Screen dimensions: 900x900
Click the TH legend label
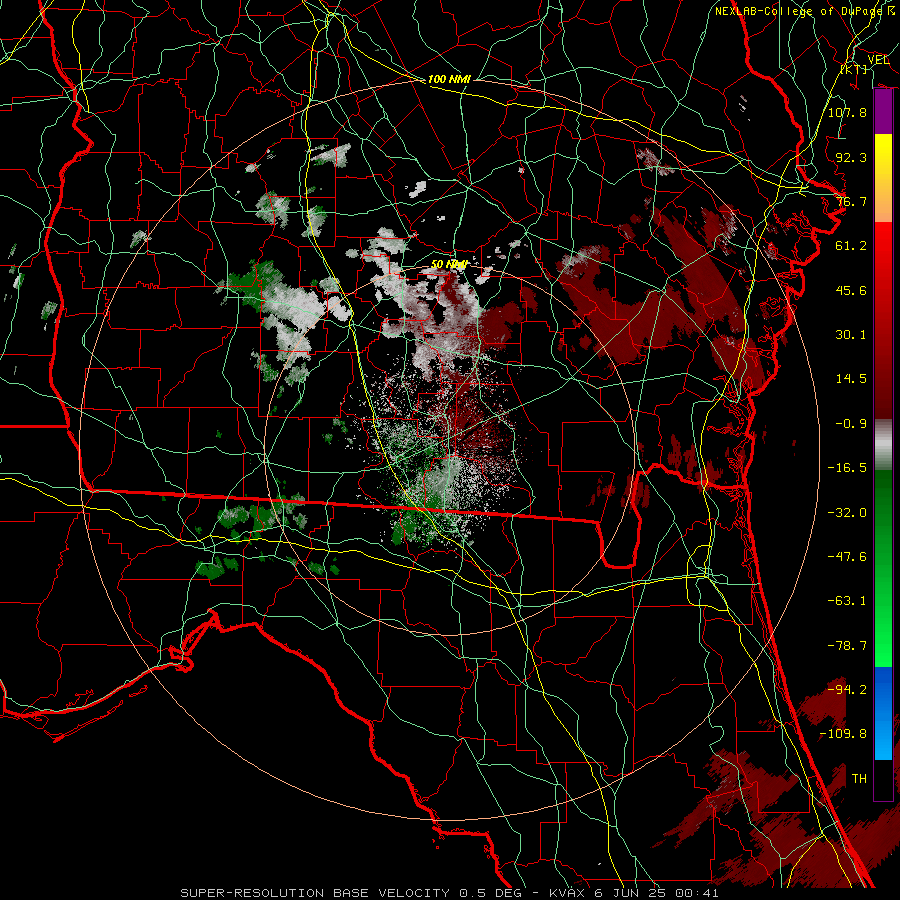859,779
